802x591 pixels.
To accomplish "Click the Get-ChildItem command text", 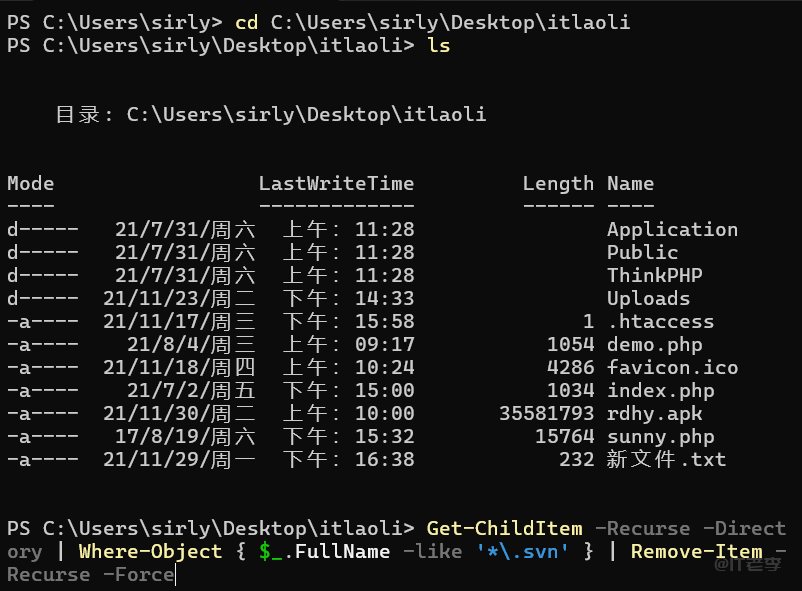I will [504, 528].
